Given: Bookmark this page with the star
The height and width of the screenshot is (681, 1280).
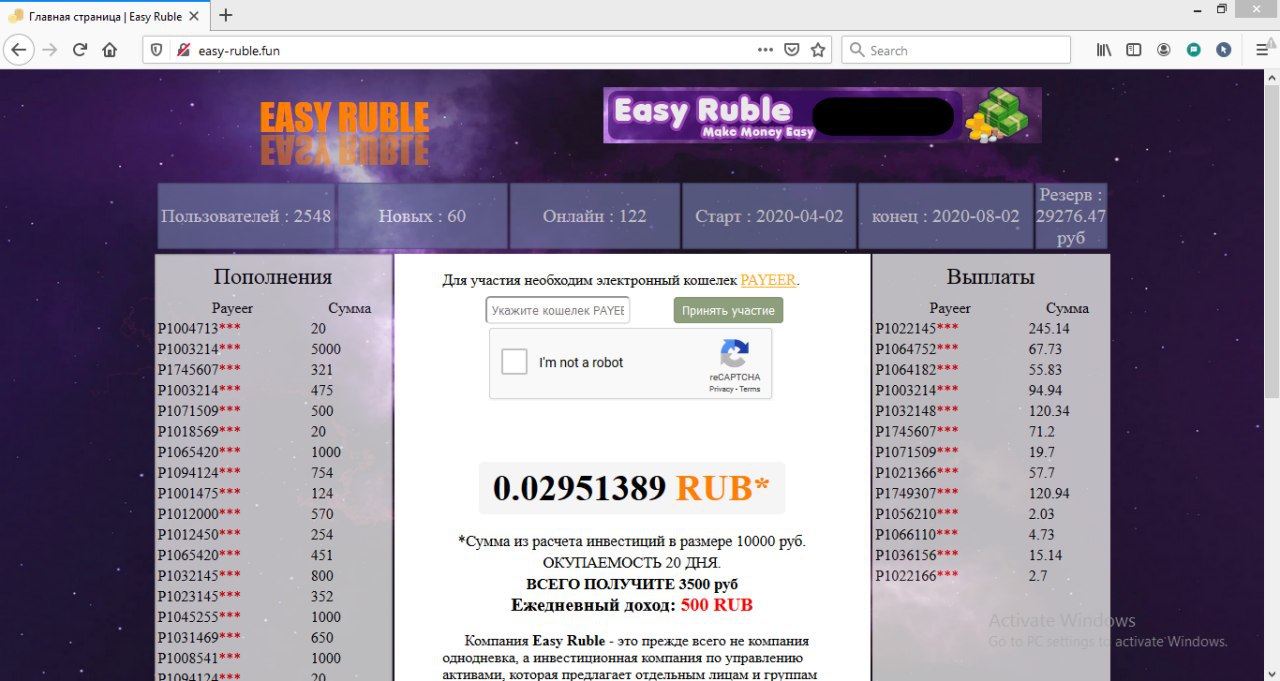Looking at the screenshot, I should tap(818, 50).
